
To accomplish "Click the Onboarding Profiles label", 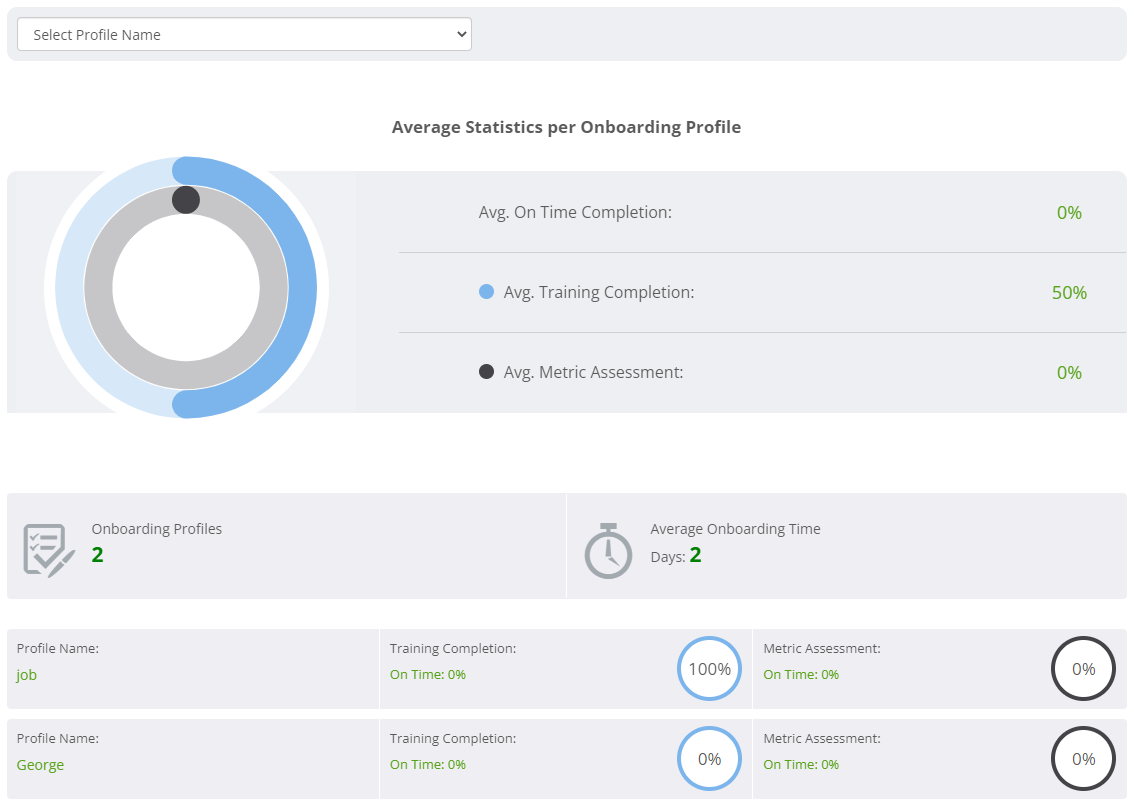I will tap(157, 529).
